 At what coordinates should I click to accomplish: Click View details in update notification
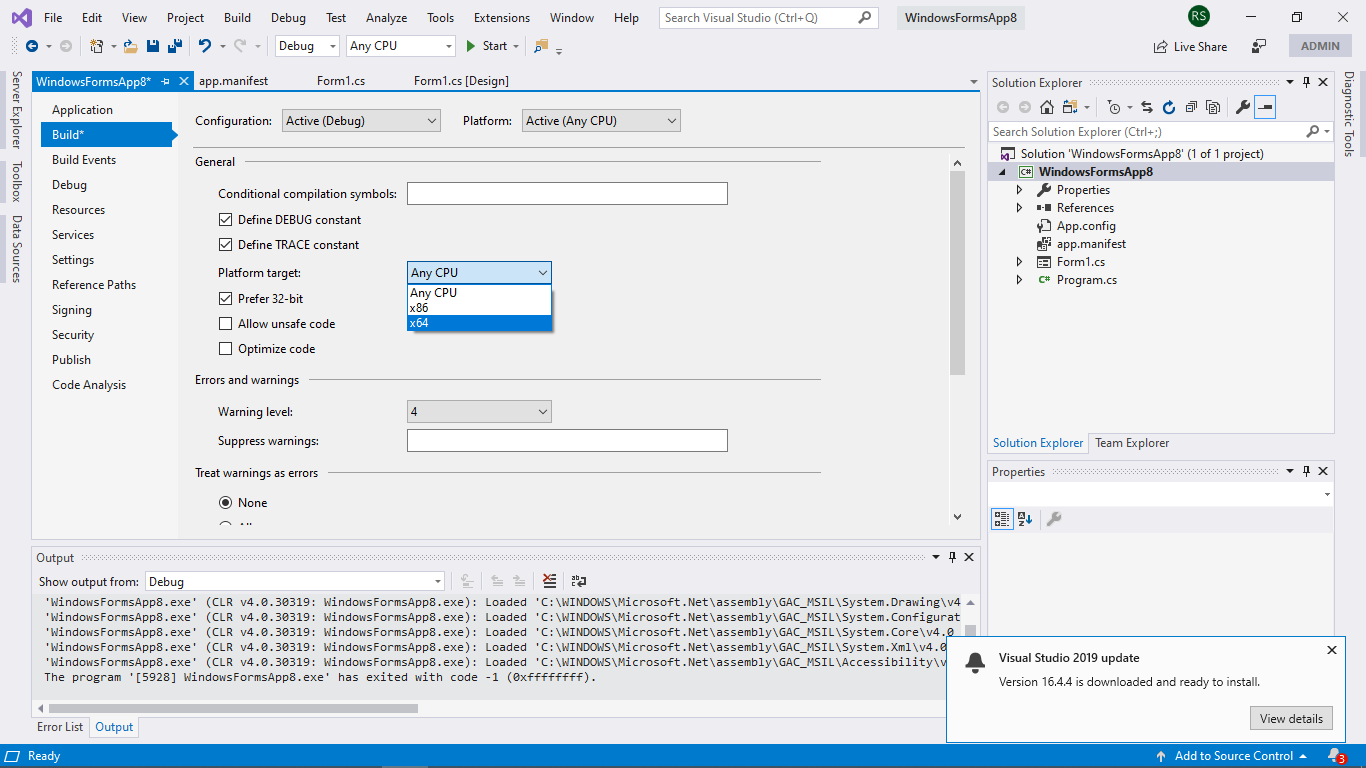pyautogui.click(x=1291, y=718)
